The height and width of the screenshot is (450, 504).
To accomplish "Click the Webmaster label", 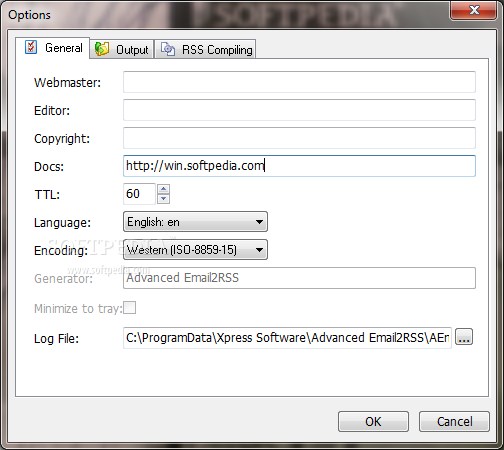I will [67, 83].
